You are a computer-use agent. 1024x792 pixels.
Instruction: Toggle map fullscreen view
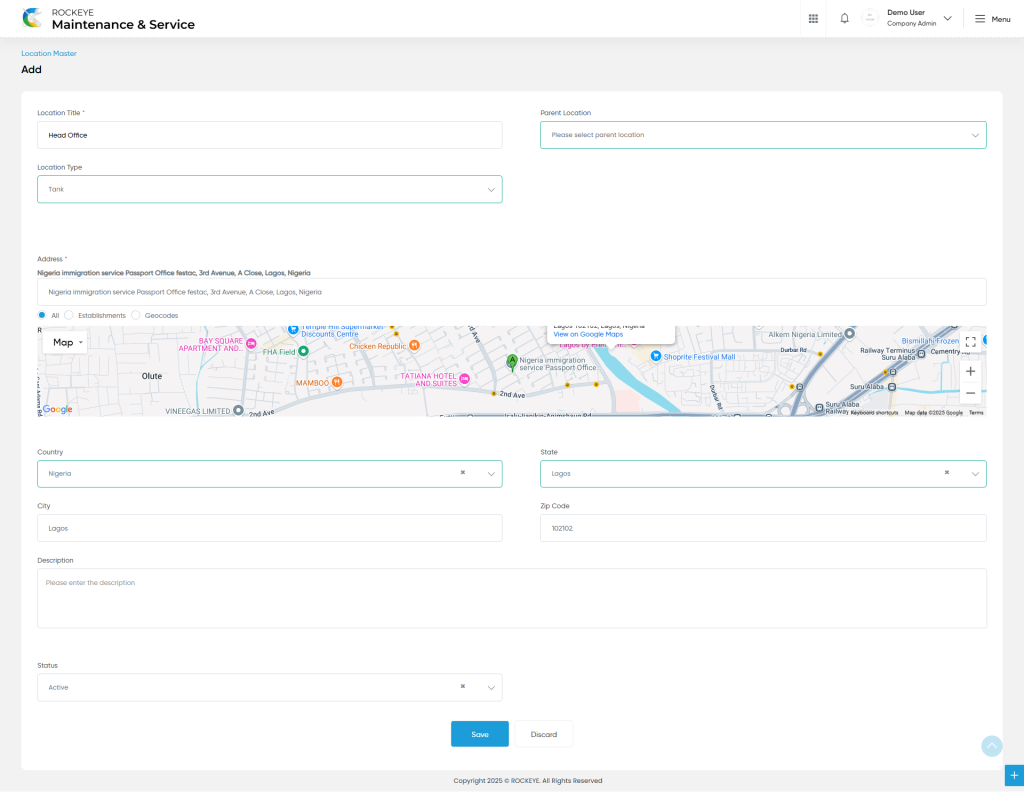coord(970,342)
